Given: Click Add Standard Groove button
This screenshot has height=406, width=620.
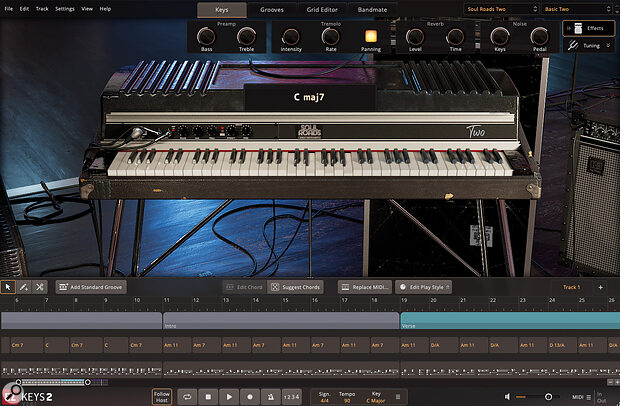Looking at the screenshot, I should (91, 287).
